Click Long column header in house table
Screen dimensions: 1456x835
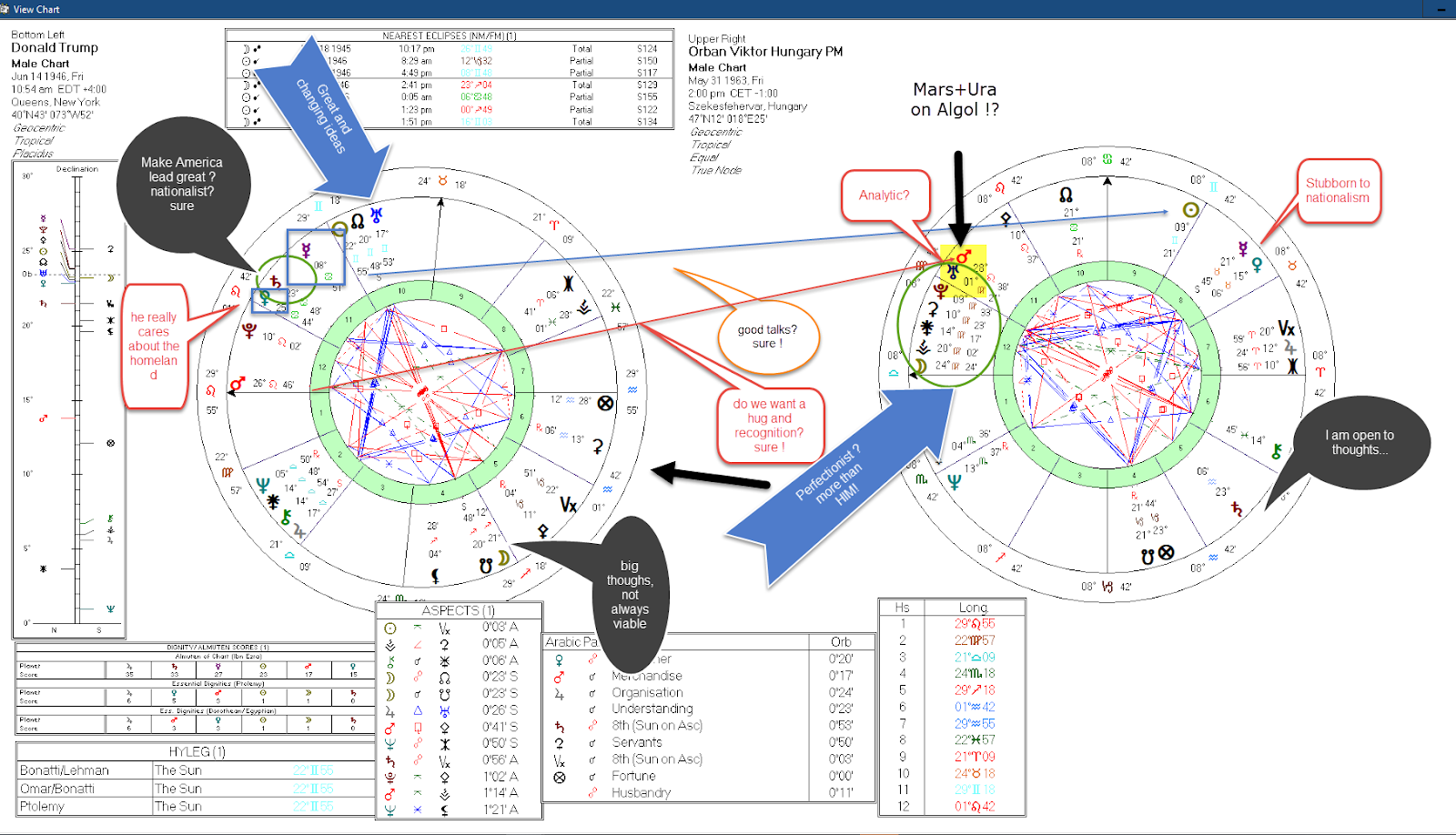tap(973, 608)
